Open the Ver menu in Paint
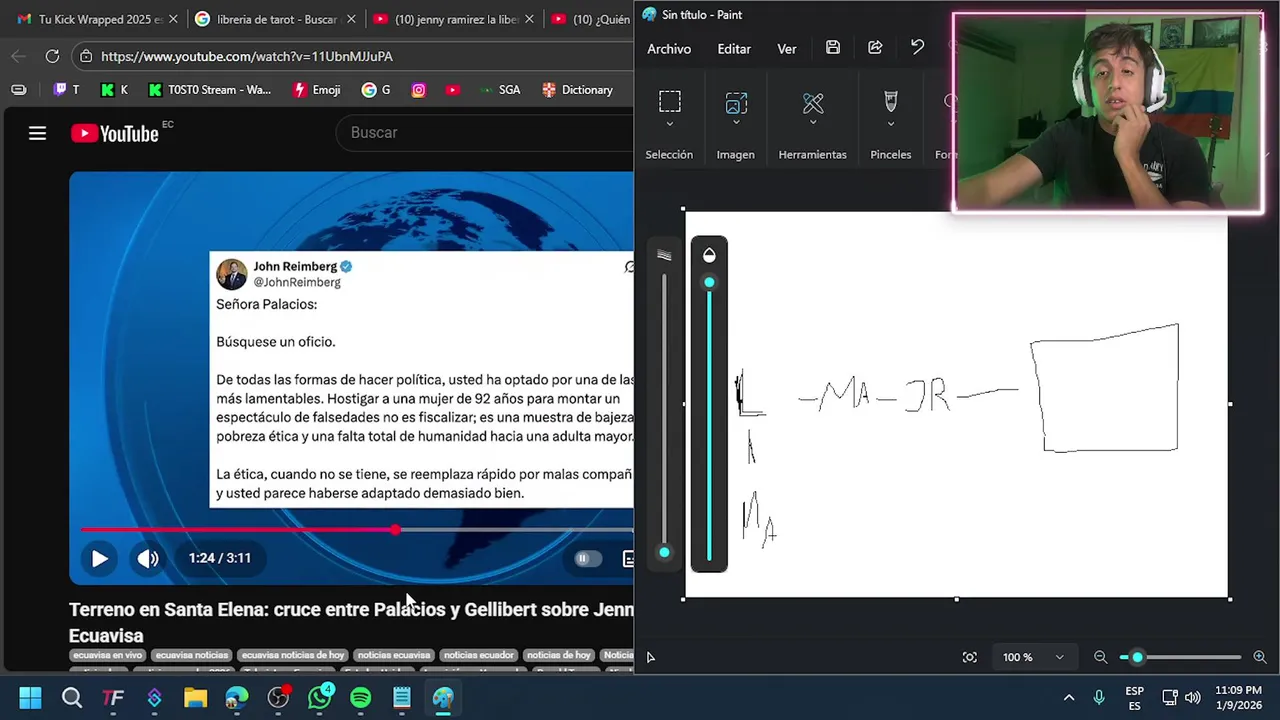Screen dimensions: 1280x720 (787, 48)
